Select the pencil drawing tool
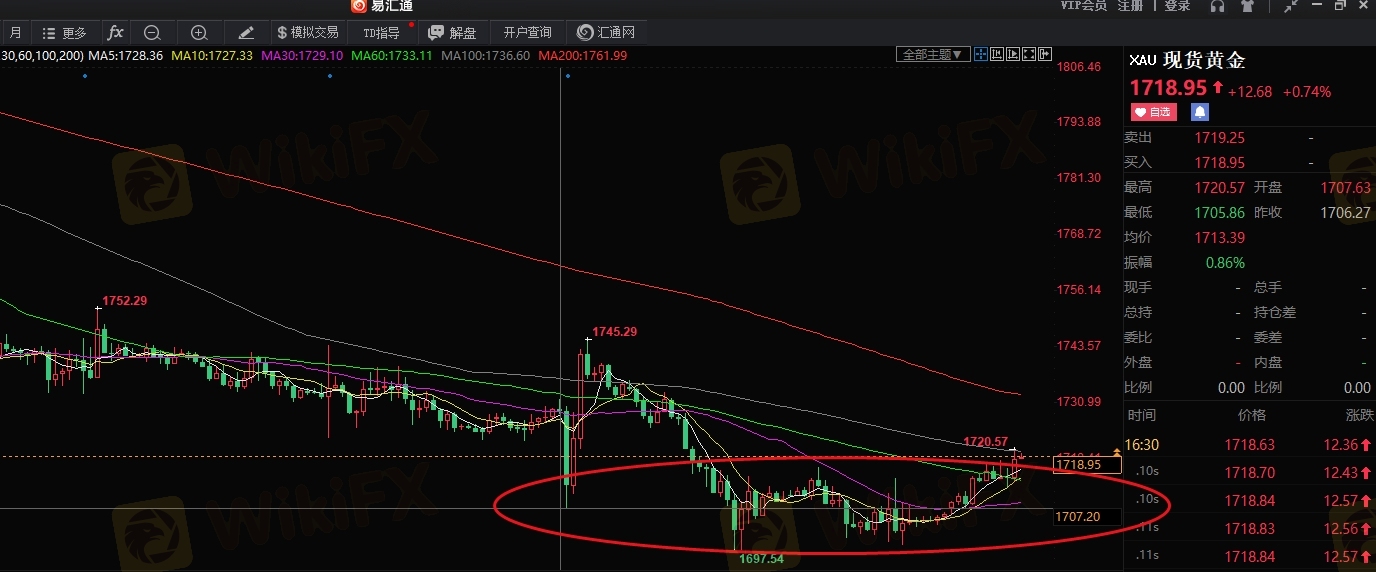The width and height of the screenshot is (1376, 572). click(246, 32)
